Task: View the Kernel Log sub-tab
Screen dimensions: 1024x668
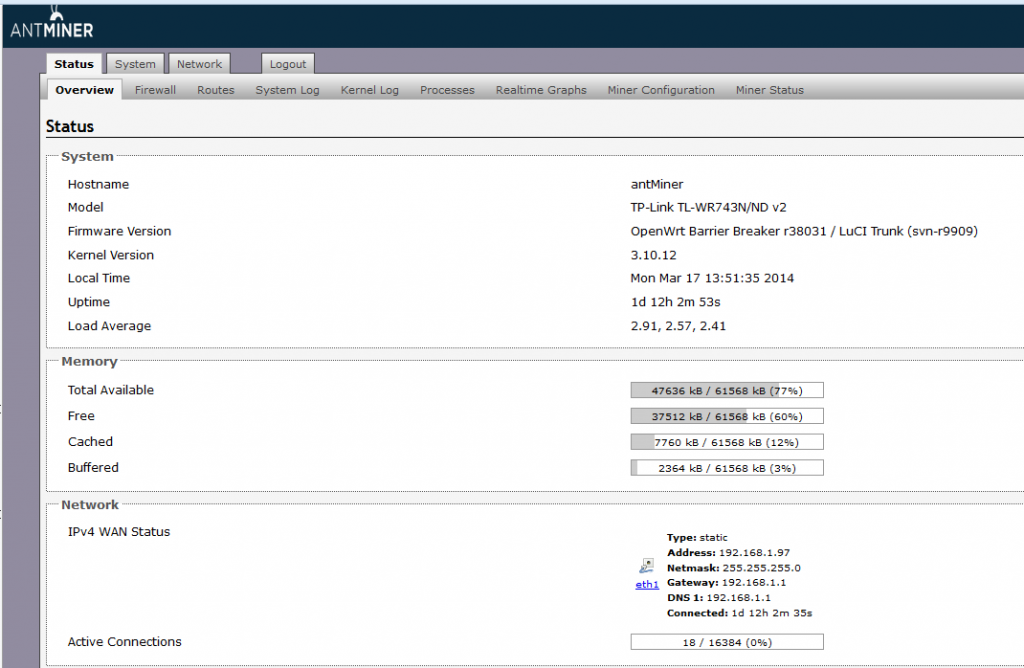Action: coord(370,90)
